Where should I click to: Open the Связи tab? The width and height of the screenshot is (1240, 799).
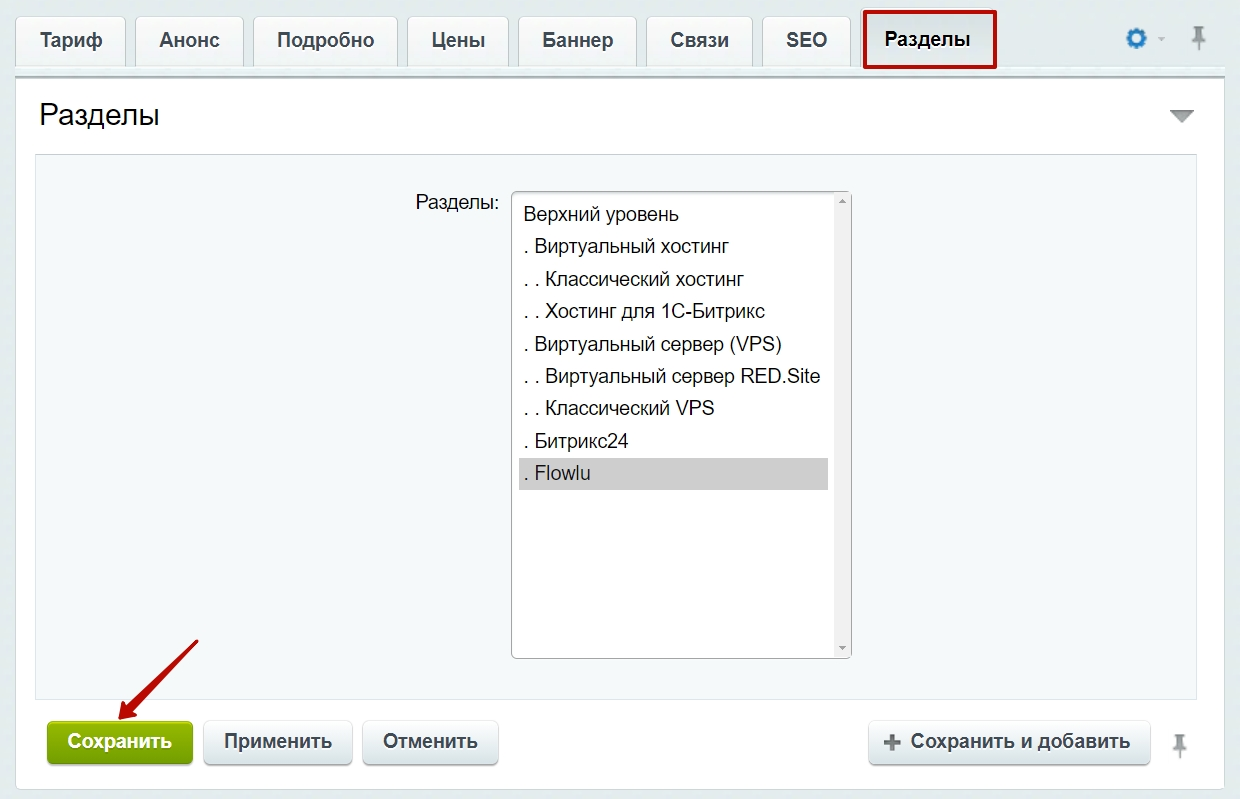[700, 41]
